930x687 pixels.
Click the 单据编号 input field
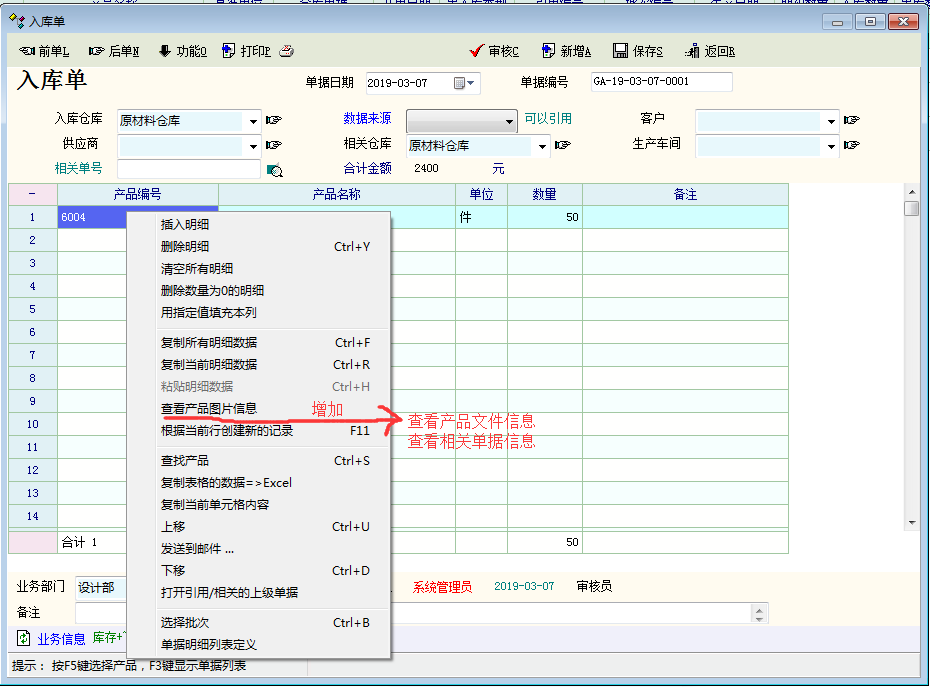point(660,82)
